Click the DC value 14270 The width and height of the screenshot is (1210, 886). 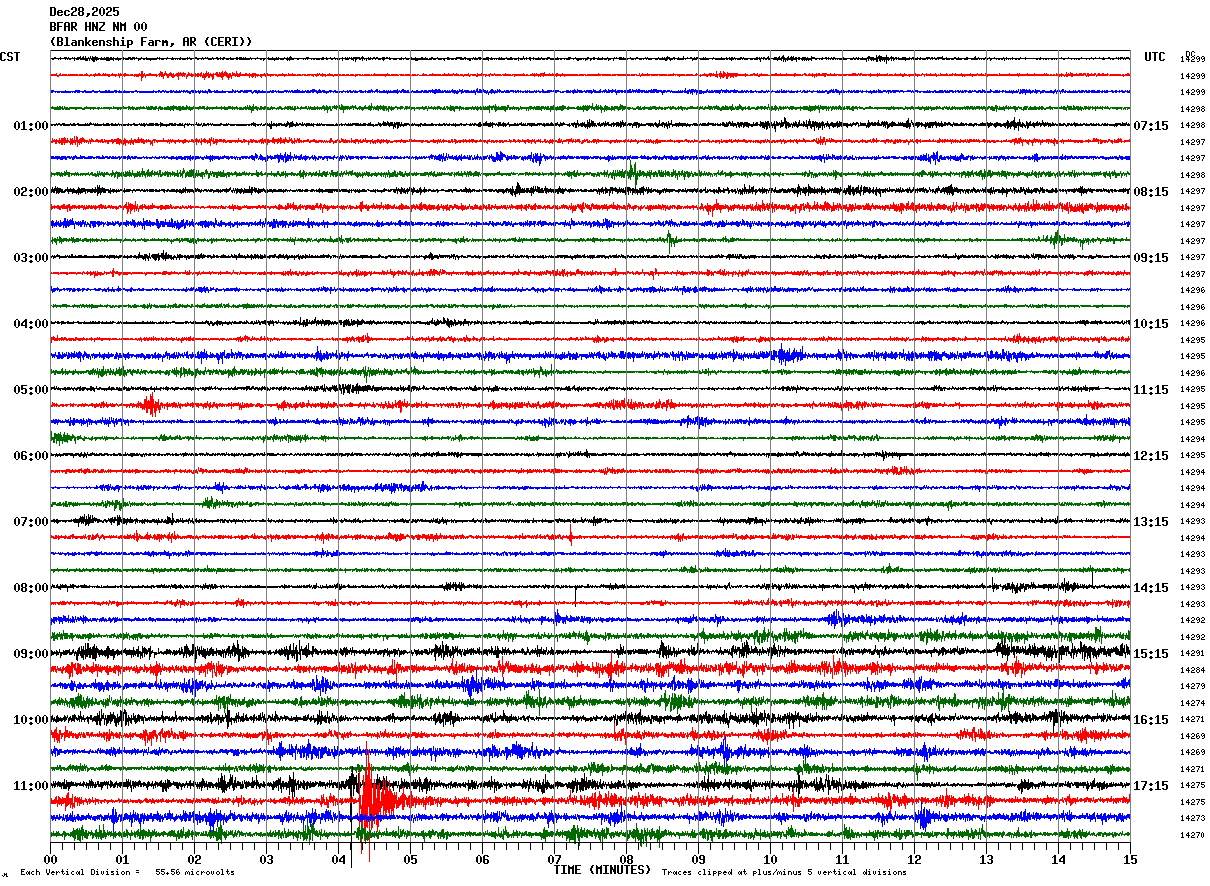[x=1192, y=835]
